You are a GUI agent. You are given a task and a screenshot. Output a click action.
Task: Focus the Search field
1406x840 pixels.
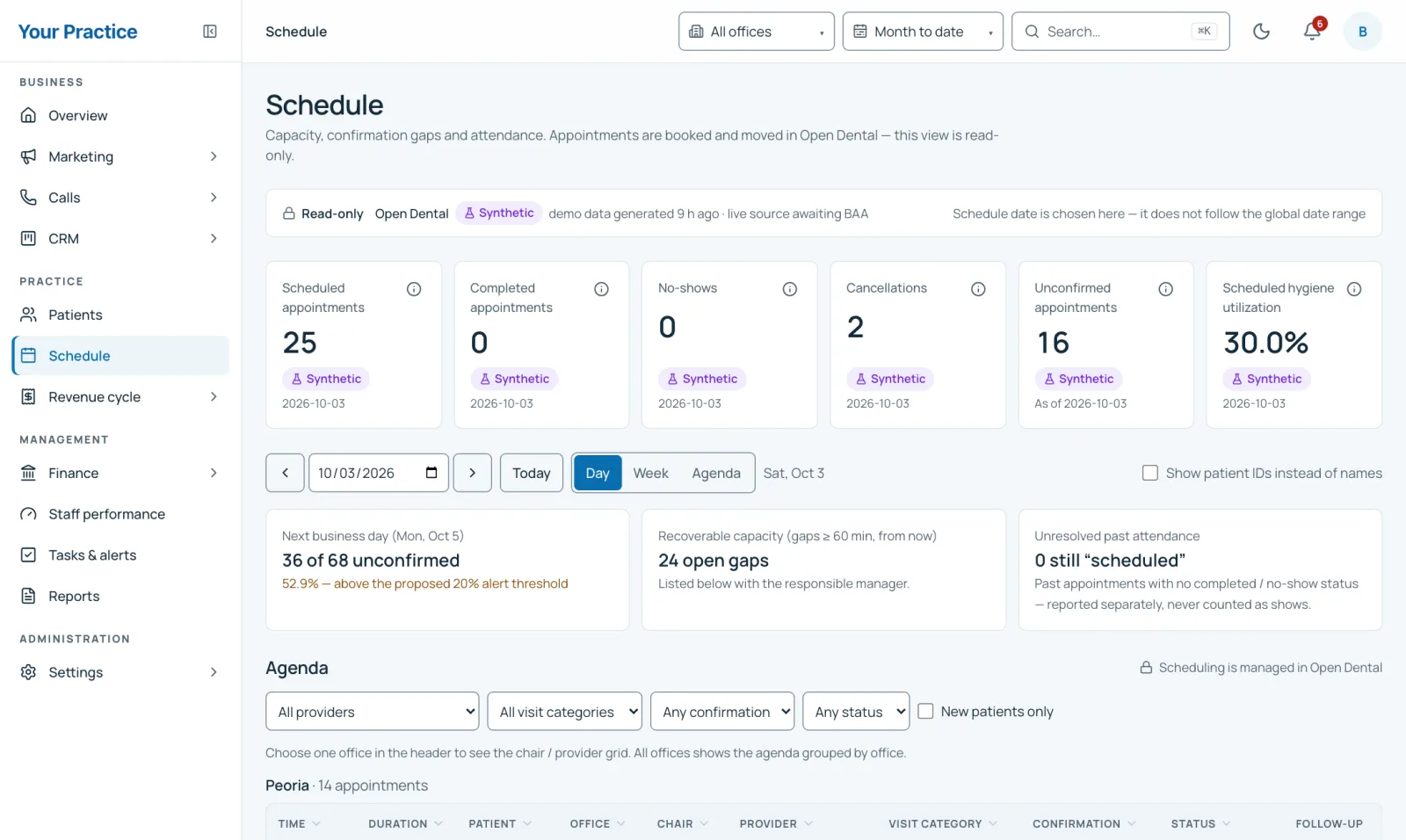click(1120, 32)
